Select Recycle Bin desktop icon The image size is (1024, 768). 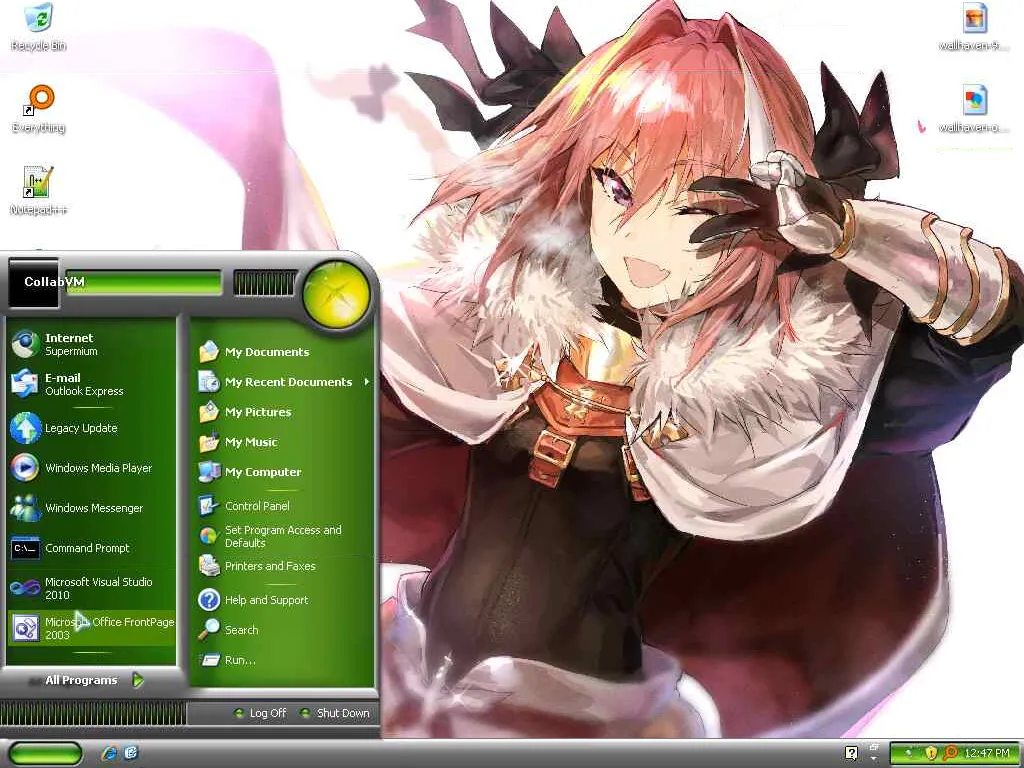click(39, 27)
